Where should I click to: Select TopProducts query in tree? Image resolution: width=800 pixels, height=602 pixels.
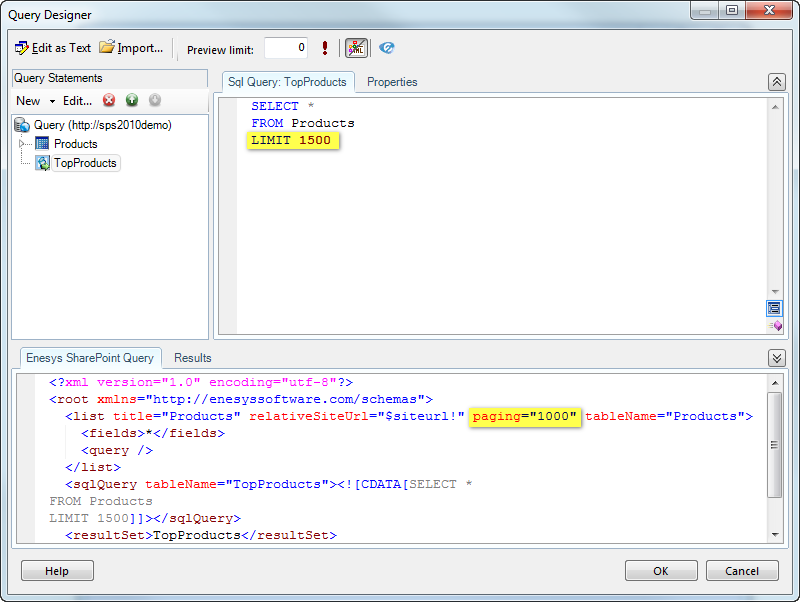pyautogui.click(x=84, y=163)
